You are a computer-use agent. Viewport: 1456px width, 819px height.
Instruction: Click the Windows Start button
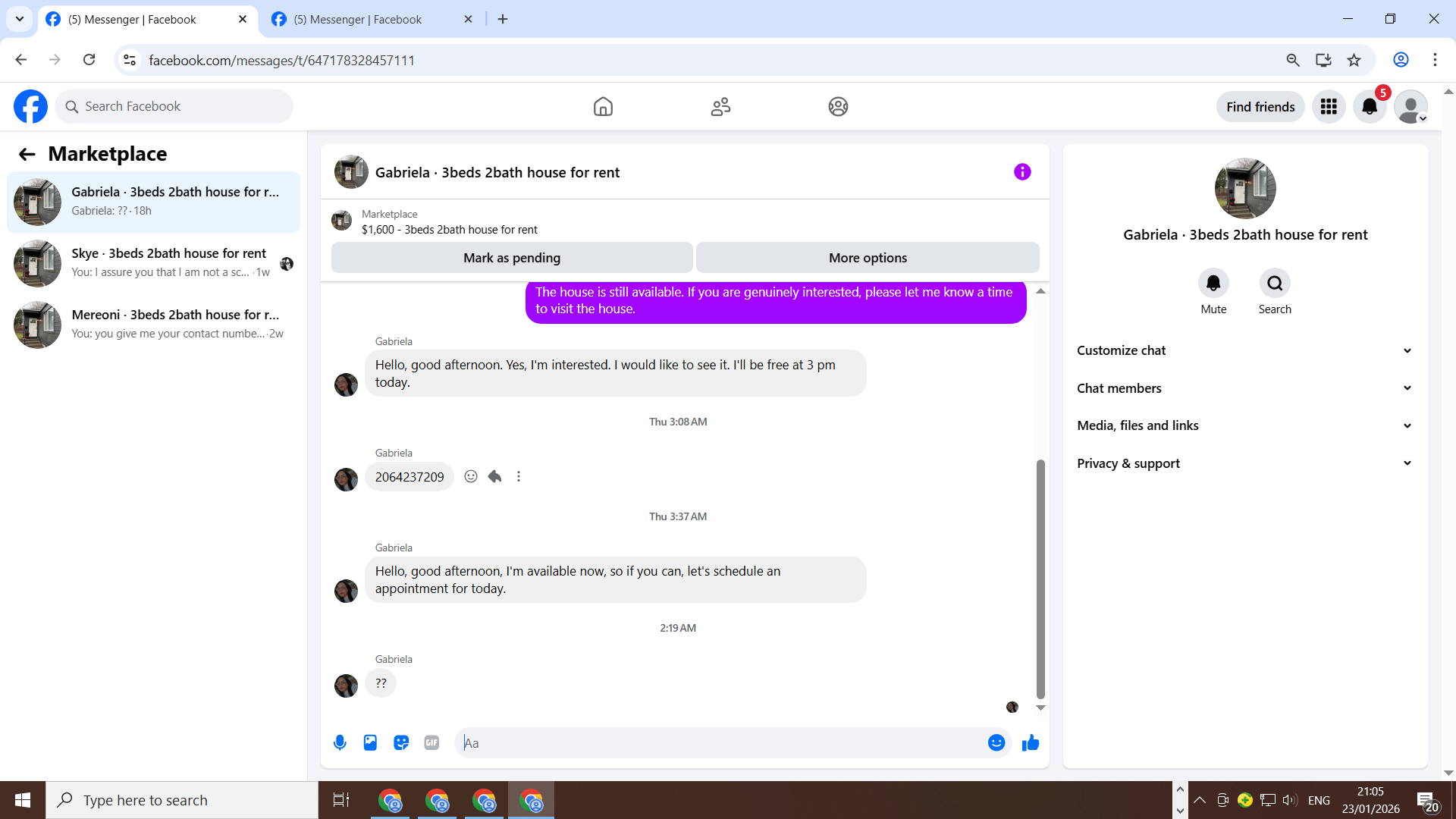coord(23,800)
